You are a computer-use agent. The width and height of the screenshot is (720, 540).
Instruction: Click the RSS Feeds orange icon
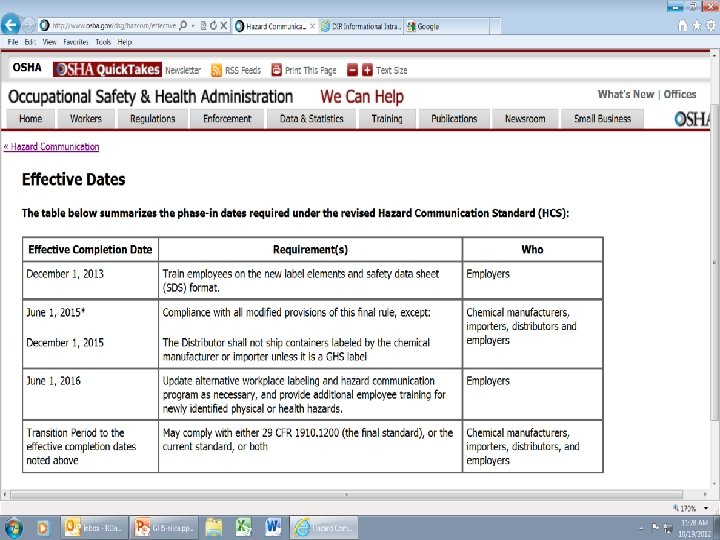click(216, 70)
